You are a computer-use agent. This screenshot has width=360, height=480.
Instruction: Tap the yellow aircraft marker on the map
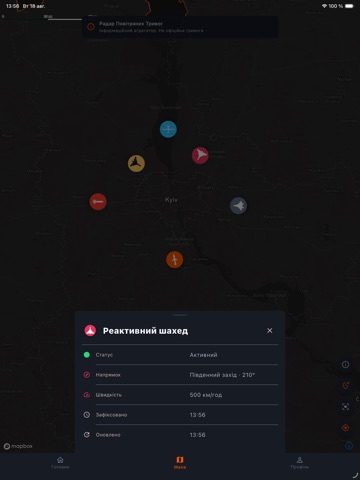[136, 163]
